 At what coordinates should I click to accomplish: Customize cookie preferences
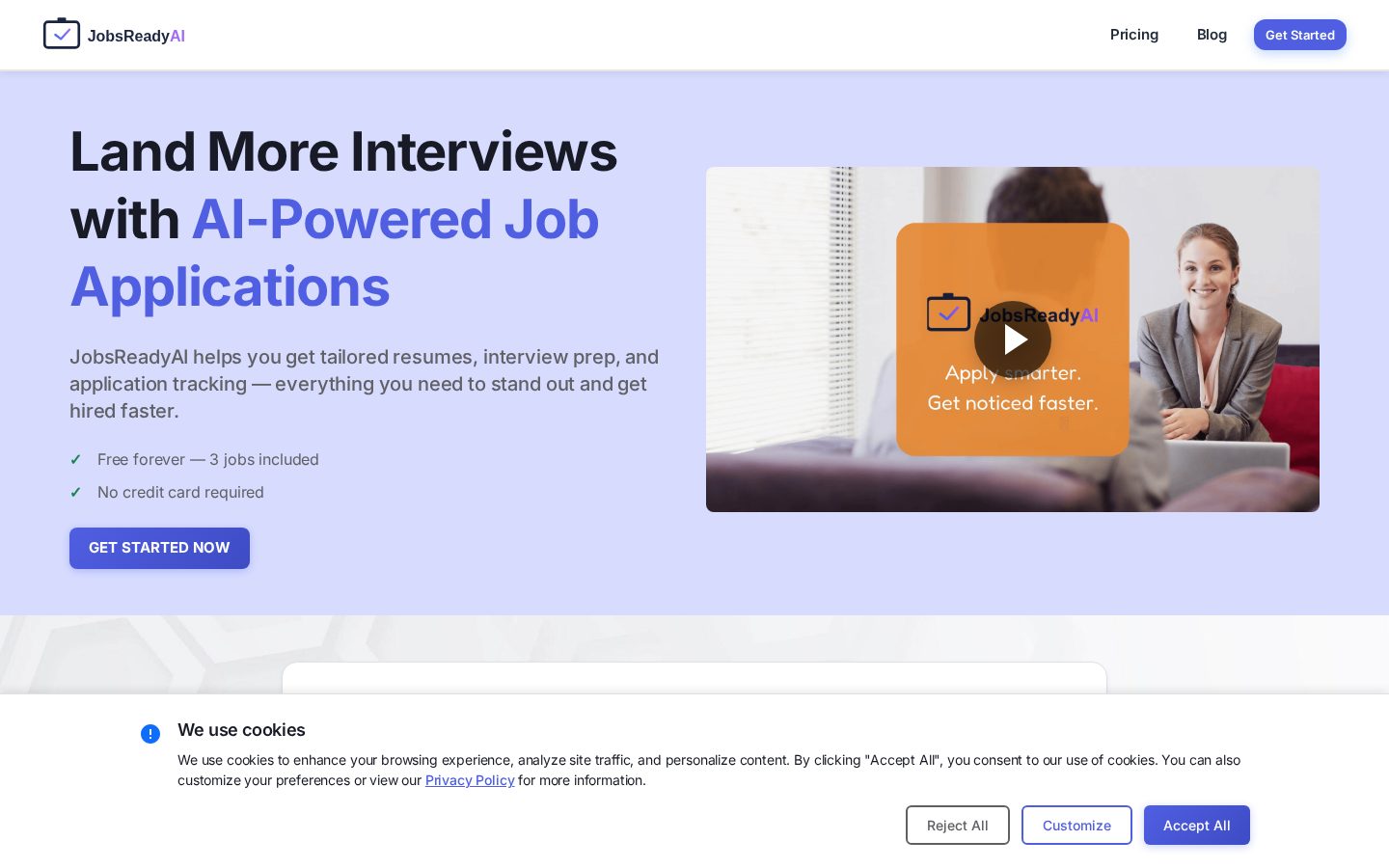click(x=1076, y=826)
